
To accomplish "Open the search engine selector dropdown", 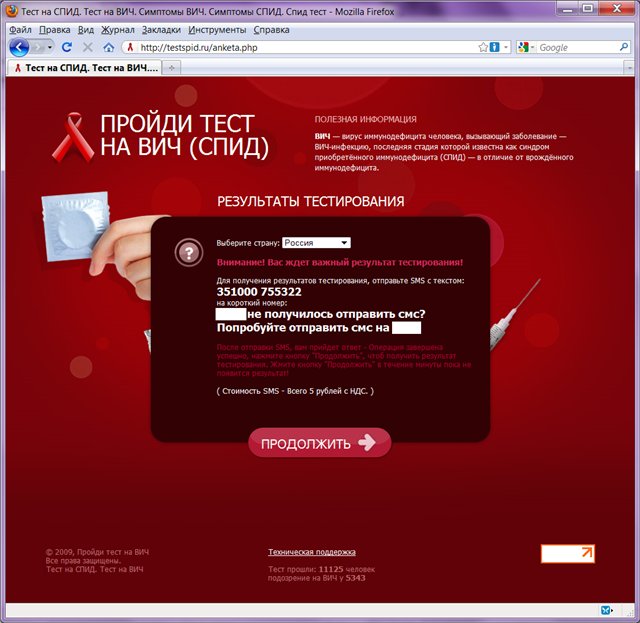I will [529, 47].
